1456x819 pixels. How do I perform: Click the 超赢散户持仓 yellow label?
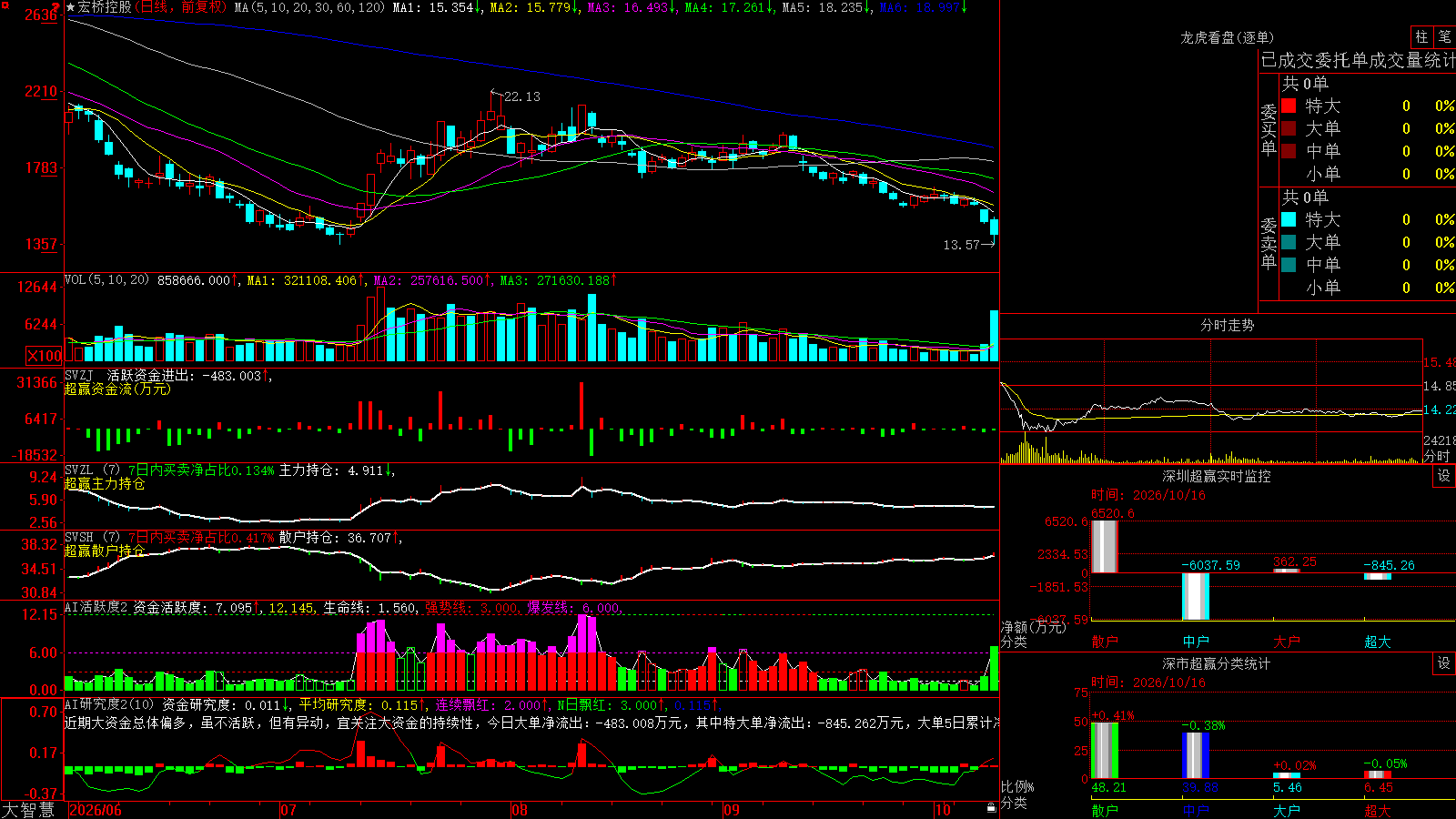[105, 551]
